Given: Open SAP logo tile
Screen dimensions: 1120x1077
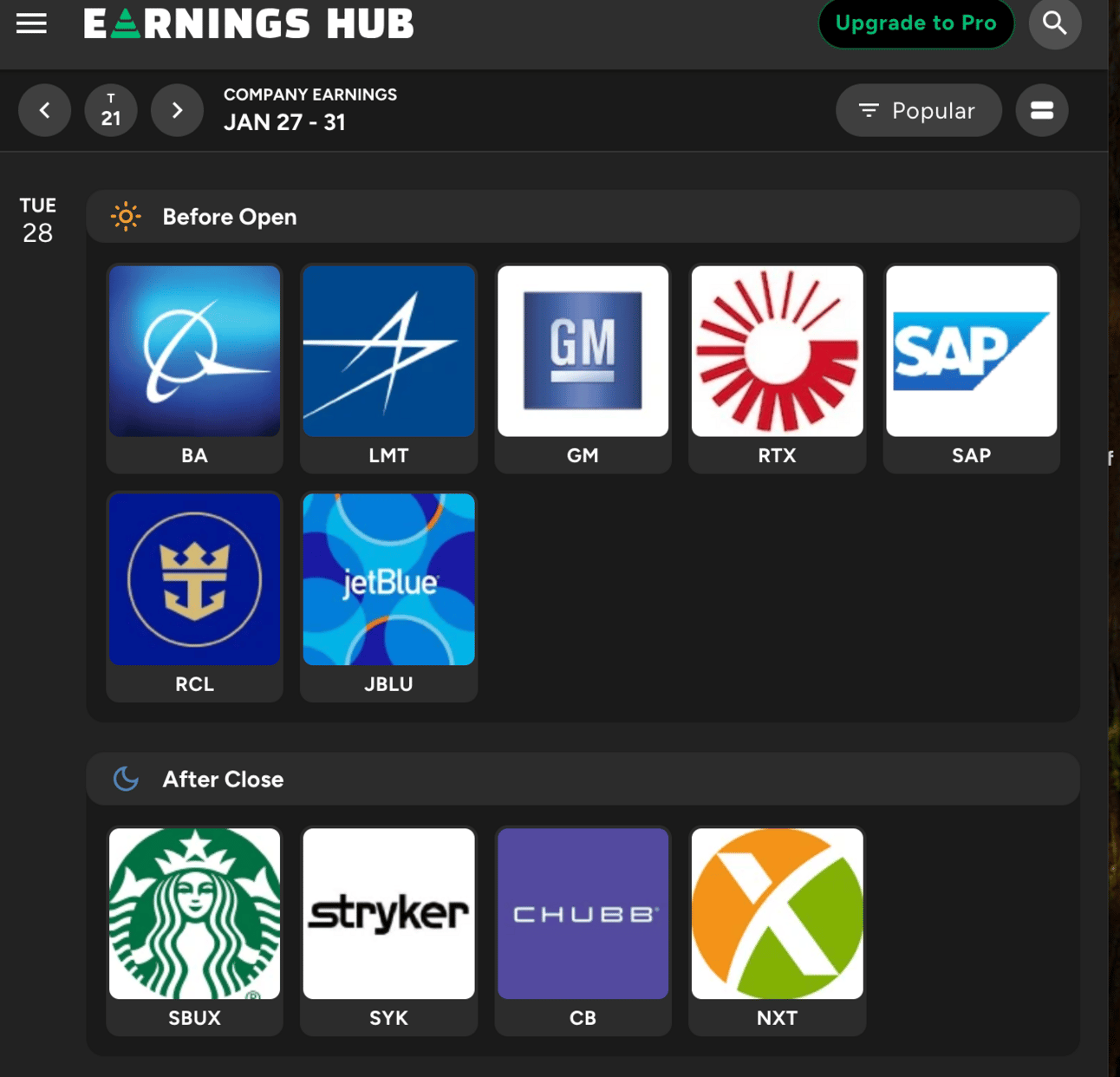Looking at the screenshot, I should pyautogui.click(x=971, y=351).
